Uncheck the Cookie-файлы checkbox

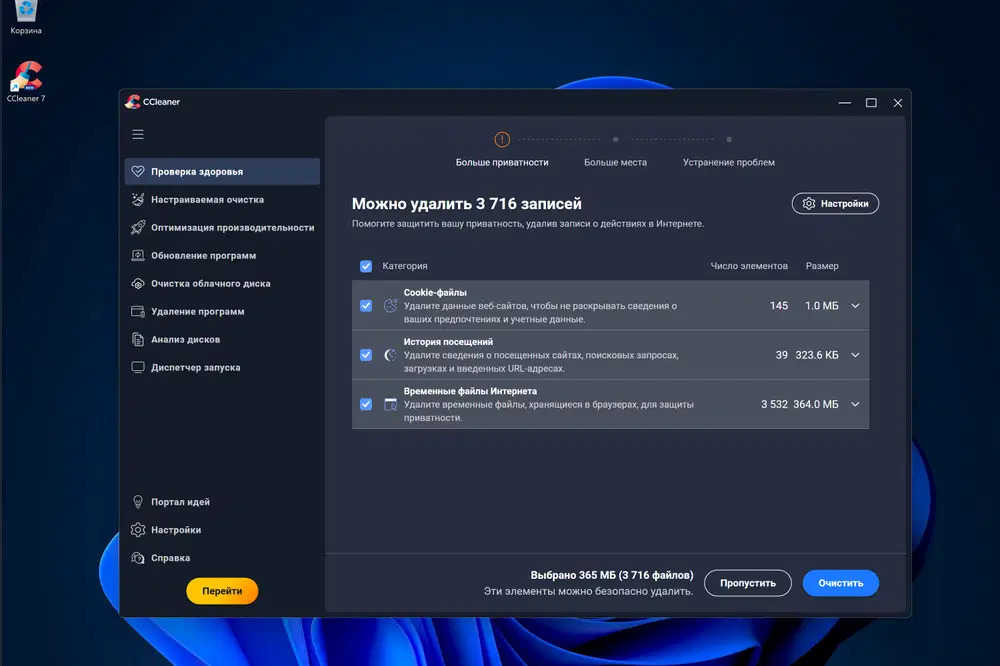(366, 306)
